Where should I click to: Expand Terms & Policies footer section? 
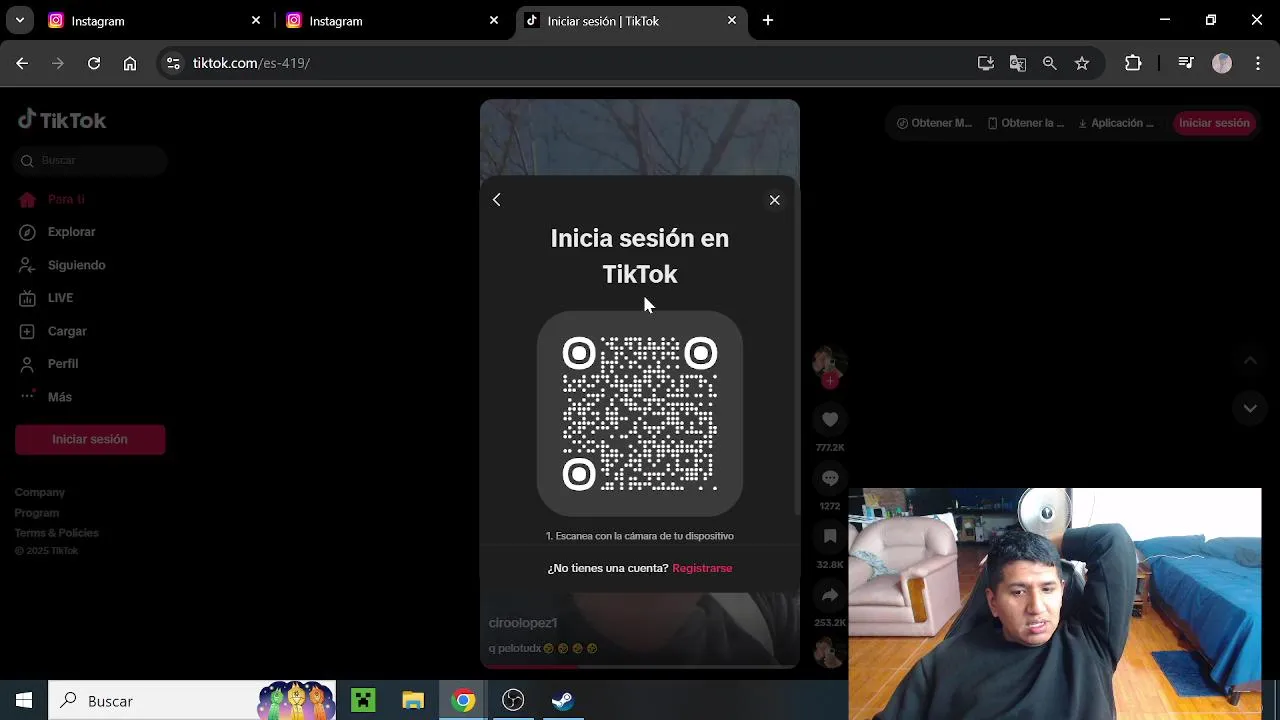(x=57, y=533)
